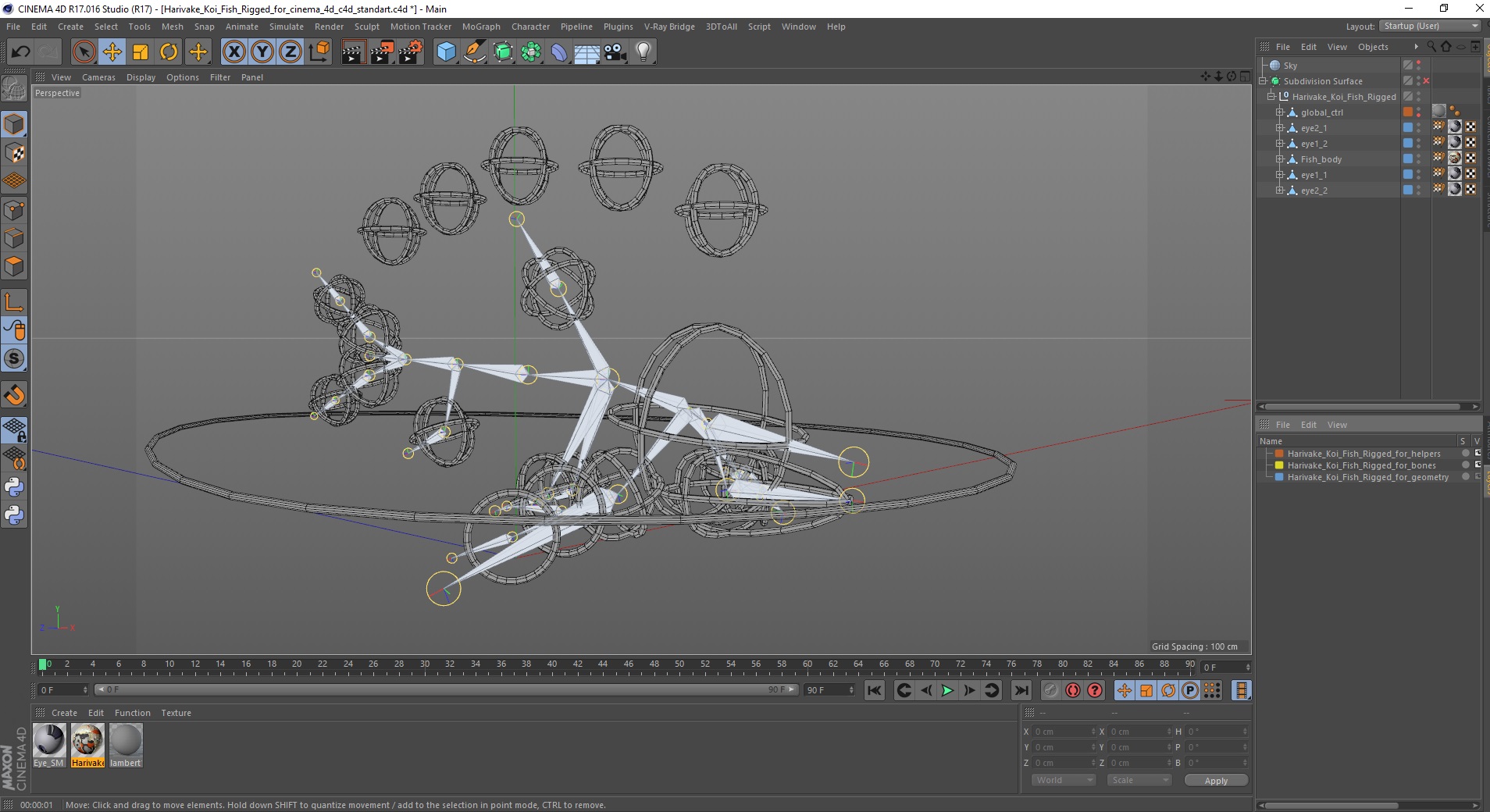This screenshot has width=1490, height=812.
Task: Render the active view
Action: [x=353, y=52]
